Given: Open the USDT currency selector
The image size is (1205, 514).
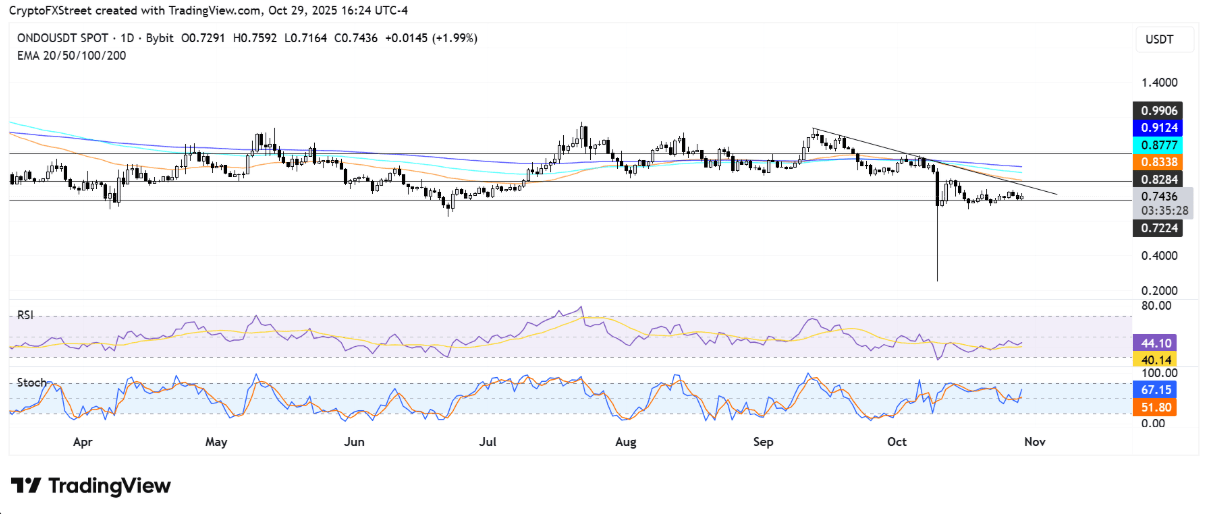Looking at the screenshot, I should coord(1156,40).
